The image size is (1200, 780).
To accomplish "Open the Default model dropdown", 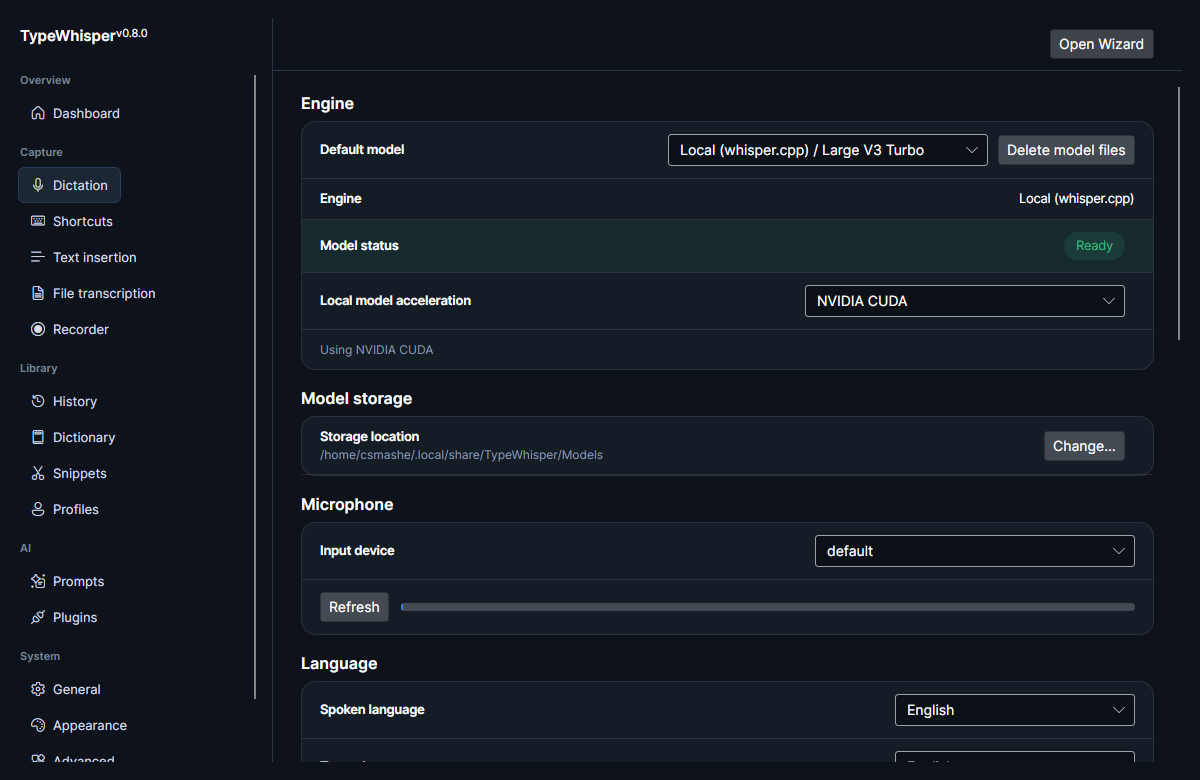I will [828, 150].
